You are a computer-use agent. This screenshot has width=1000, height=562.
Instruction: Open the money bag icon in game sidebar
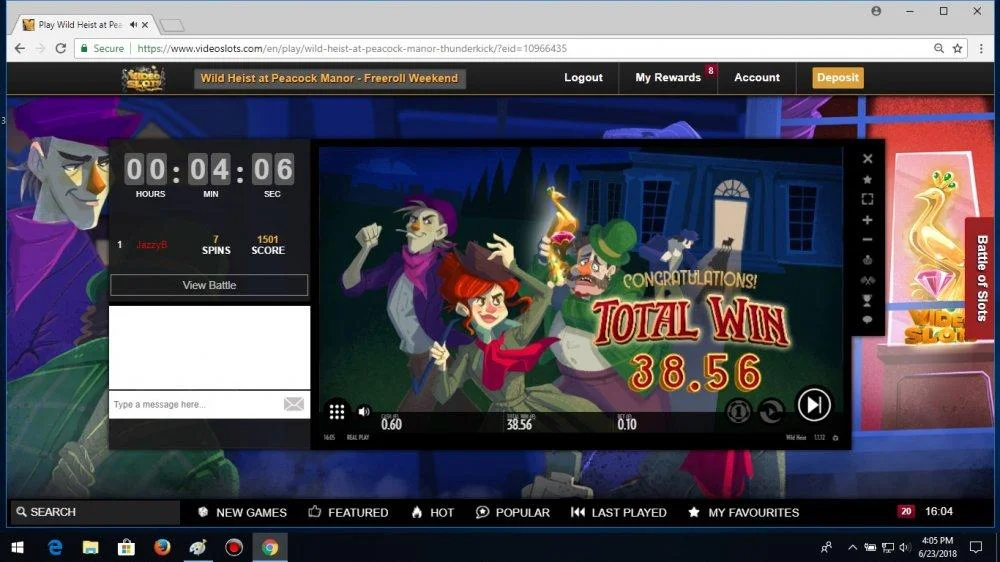point(867,260)
